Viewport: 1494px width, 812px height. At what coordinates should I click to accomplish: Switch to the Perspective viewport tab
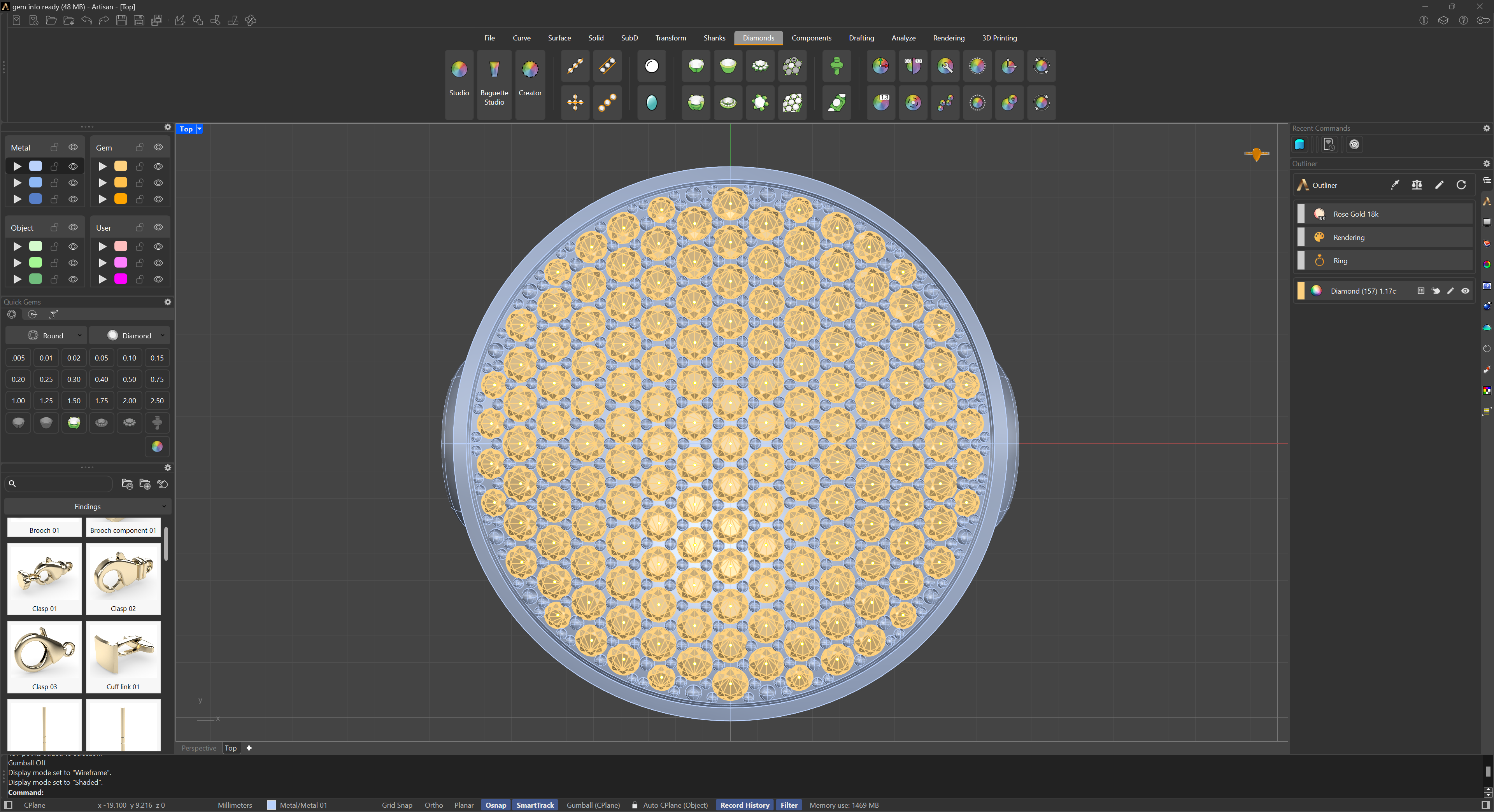point(198,748)
